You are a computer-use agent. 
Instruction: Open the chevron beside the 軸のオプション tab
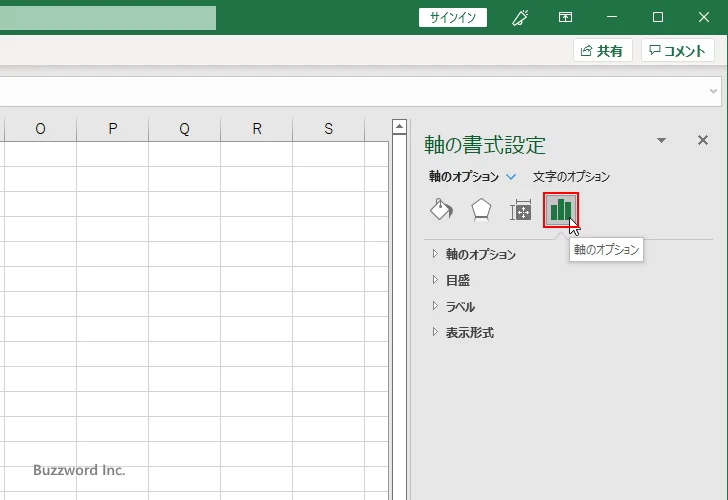511,177
